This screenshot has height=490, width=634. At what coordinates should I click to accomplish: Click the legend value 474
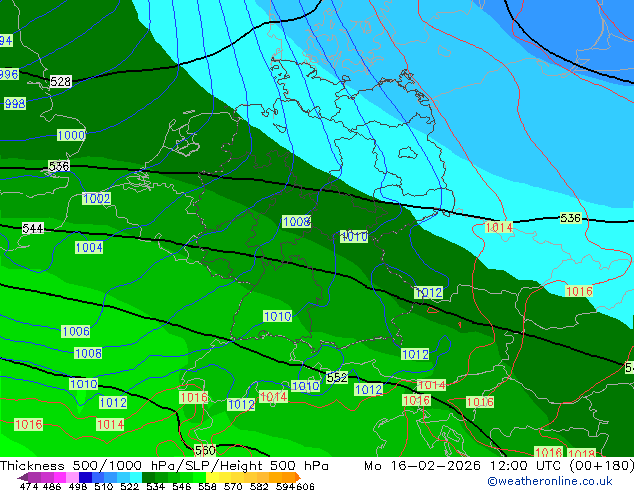pyautogui.click(x=29, y=486)
